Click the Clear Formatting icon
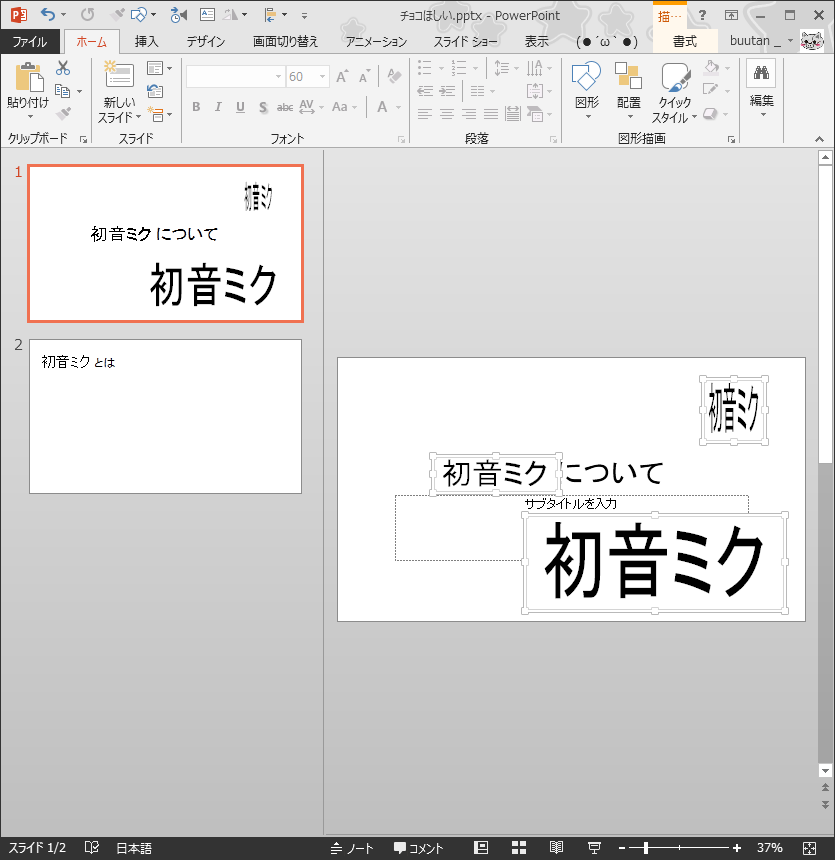The width and height of the screenshot is (835, 860). coord(393,76)
